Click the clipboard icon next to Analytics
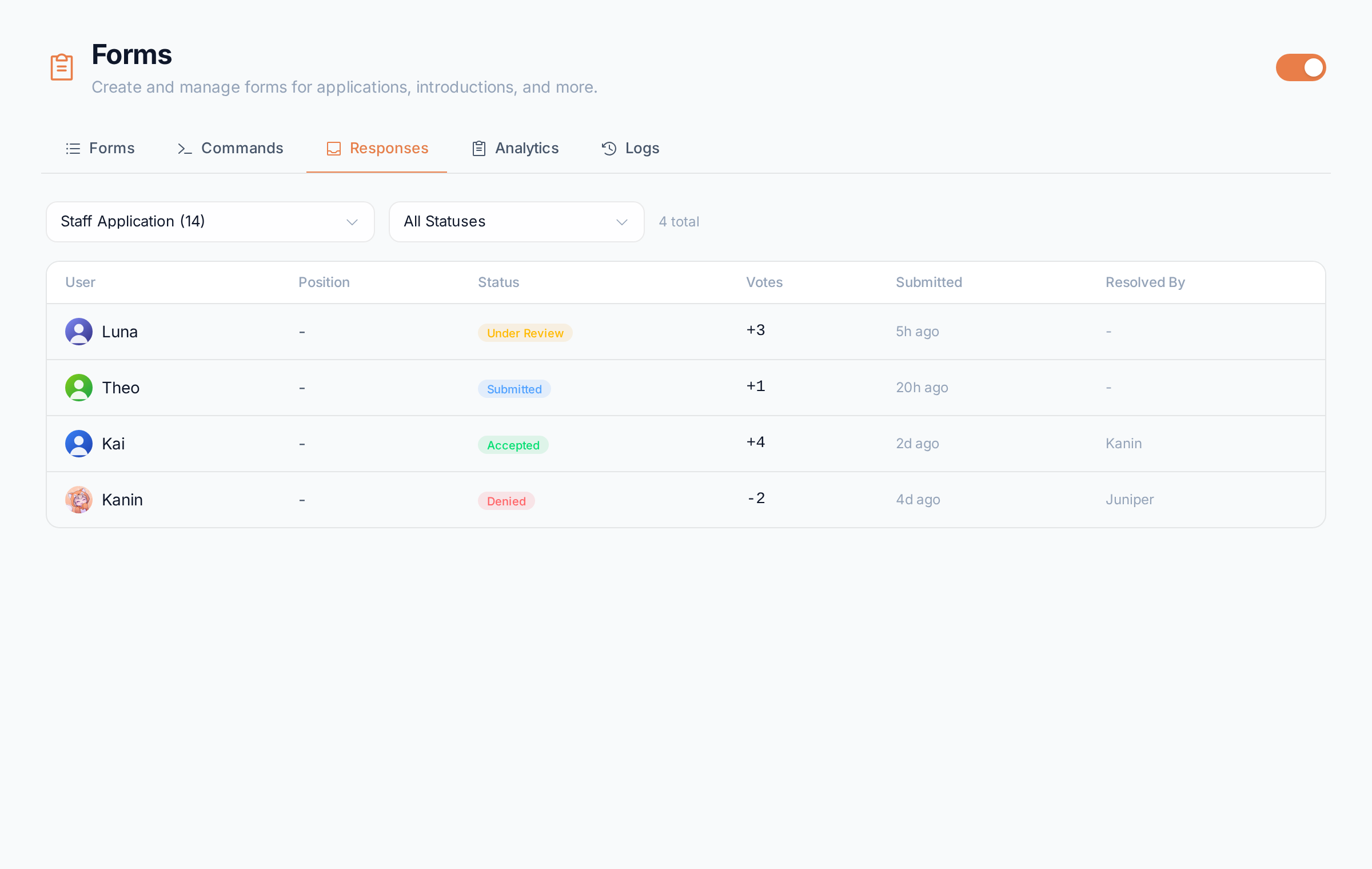This screenshot has width=1372, height=869. (x=479, y=149)
